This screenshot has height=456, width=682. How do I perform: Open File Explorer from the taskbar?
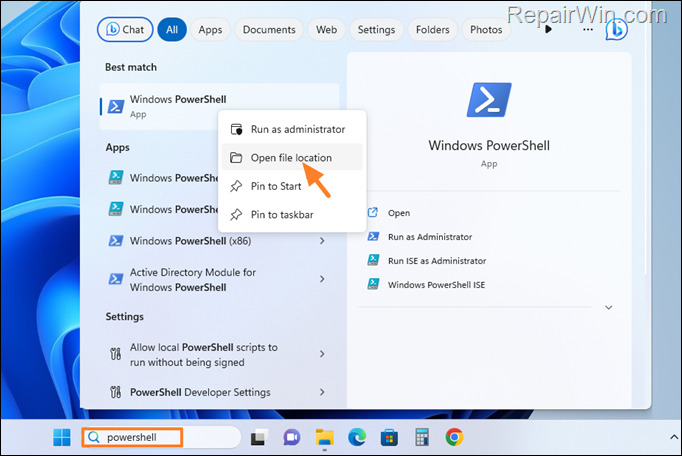(x=324, y=437)
